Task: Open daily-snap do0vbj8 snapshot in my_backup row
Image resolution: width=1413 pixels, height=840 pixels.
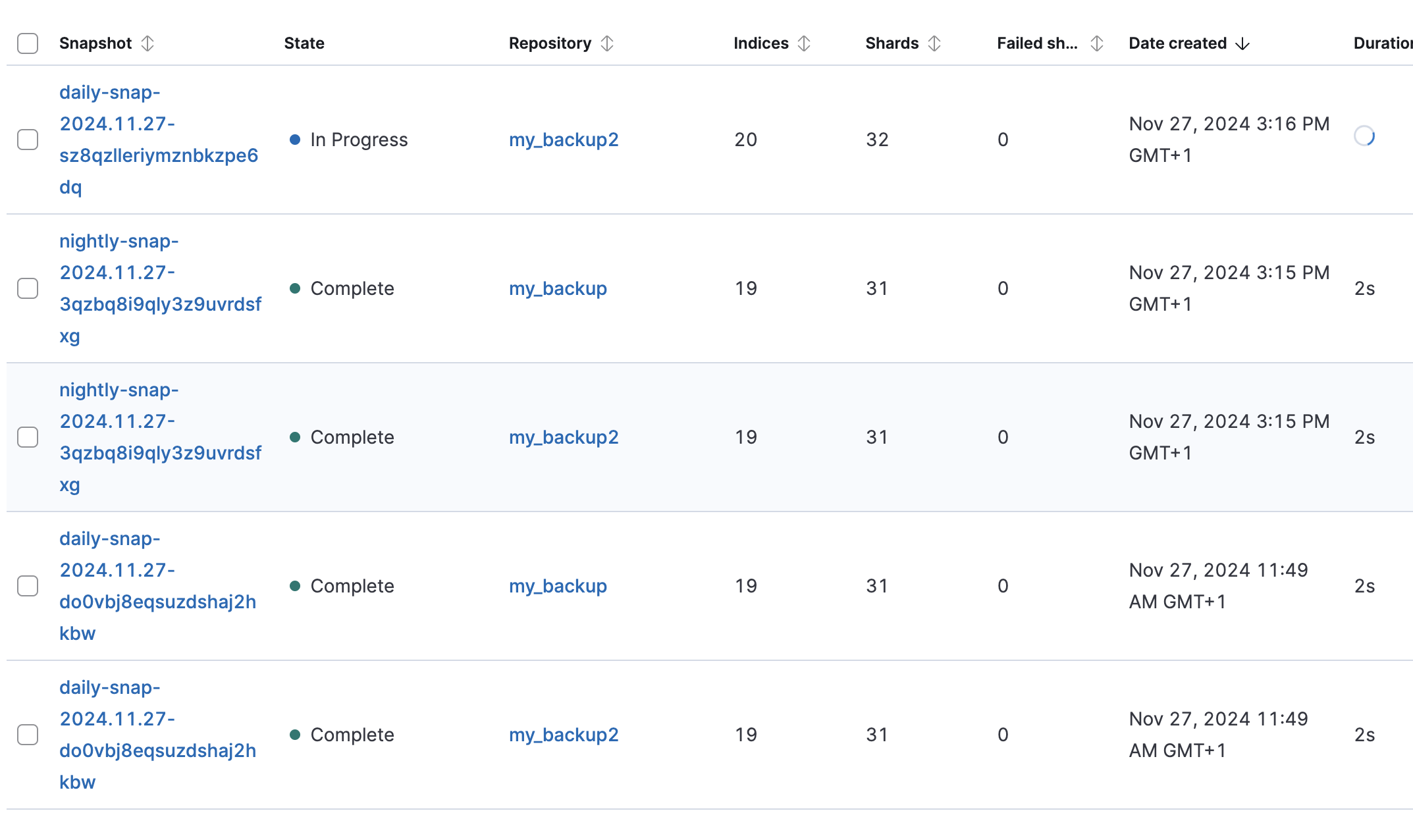Action: coord(157,586)
